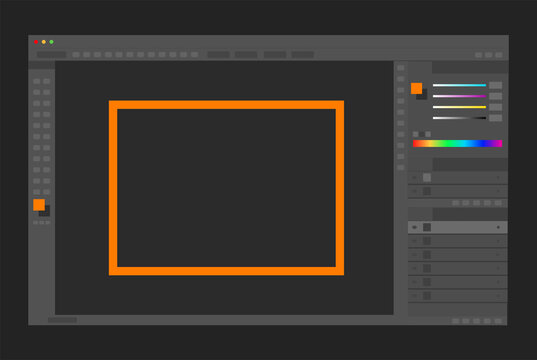537x360 pixels.
Task: Focus the value field beside the magenta slider
Action: pyautogui.click(x=496, y=96)
